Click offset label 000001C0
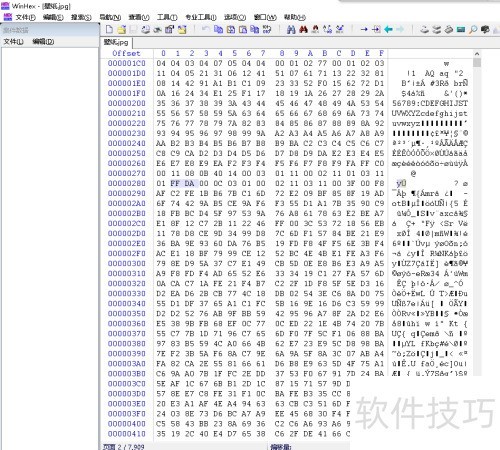Screen dimensions: 500x450 (x=127, y=63)
